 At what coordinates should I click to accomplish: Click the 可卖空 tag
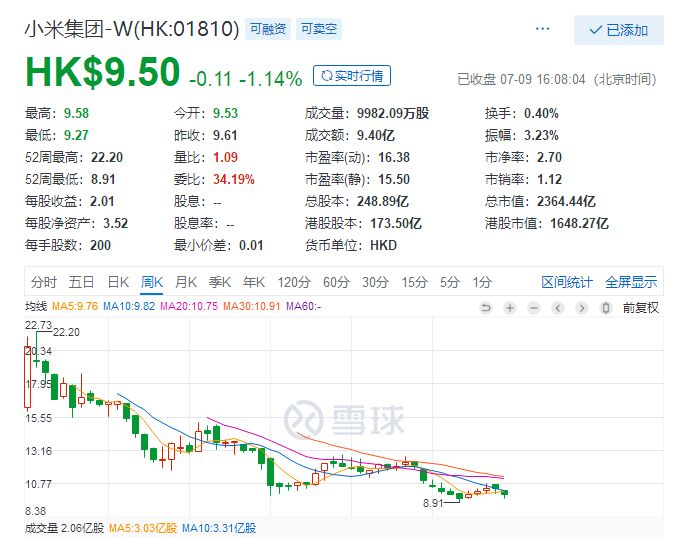click(319, 29)
